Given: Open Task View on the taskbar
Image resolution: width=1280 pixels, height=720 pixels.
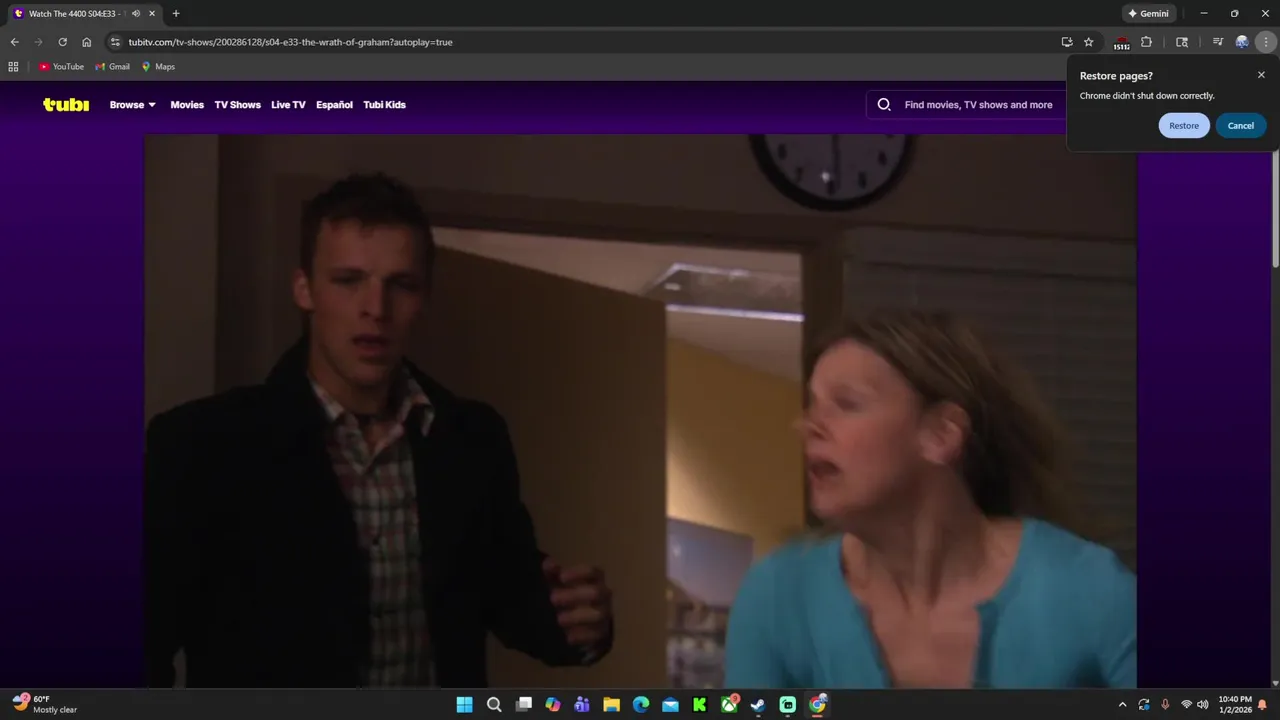Looking at the screenshot, I should click(523, 705).
